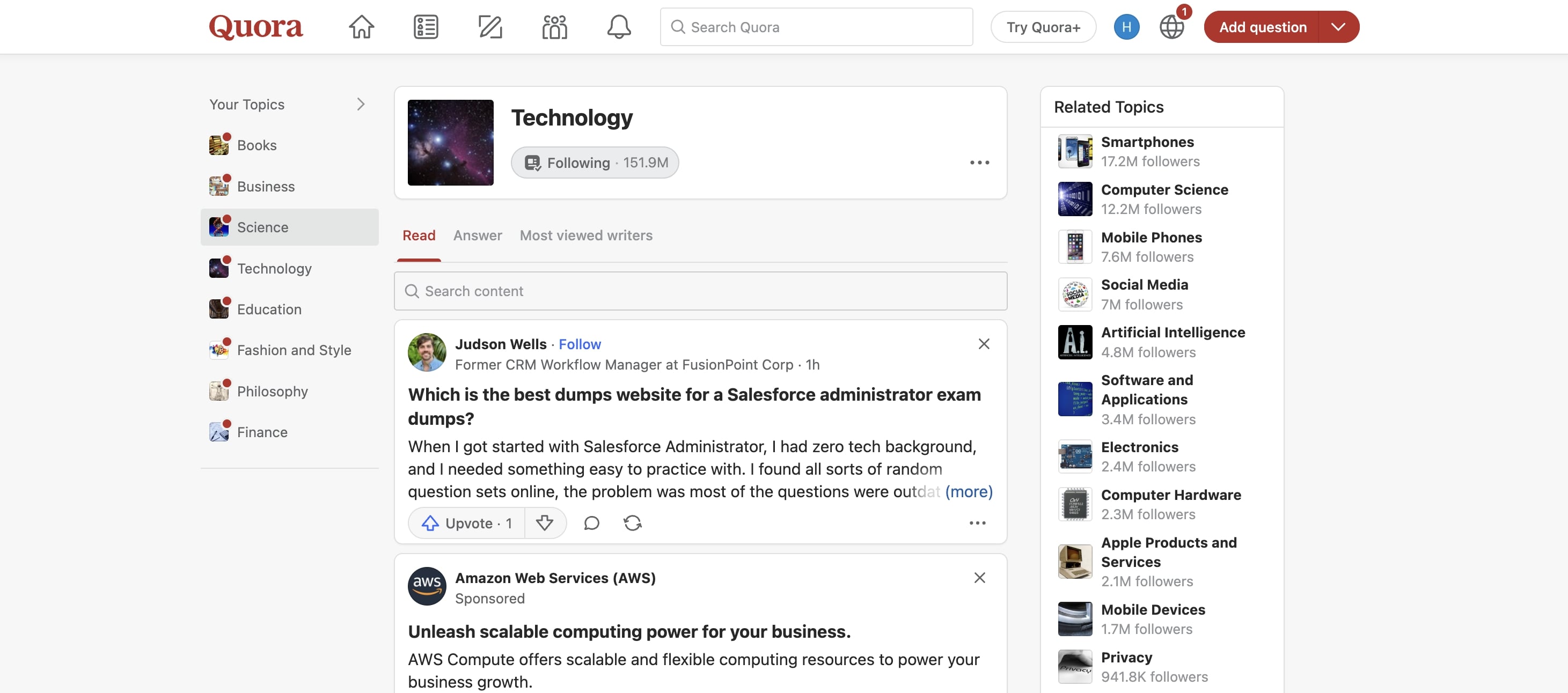This screenshot has height=693, width=1568.
Task: Focus the Search content field
Action: pyautogui.click(x=700, y=291)
